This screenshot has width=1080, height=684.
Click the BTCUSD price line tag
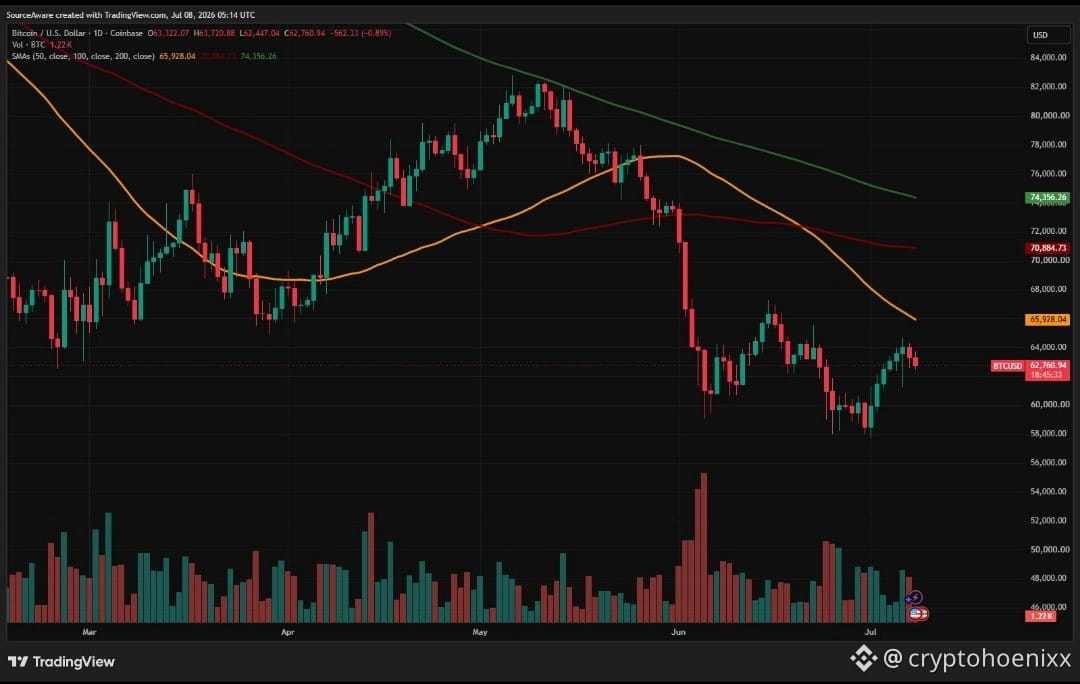tap(1007, 366)
